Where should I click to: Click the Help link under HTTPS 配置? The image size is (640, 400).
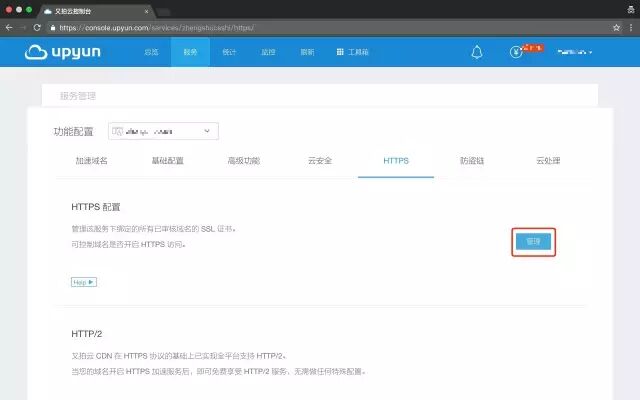click(x=84, y=282)
